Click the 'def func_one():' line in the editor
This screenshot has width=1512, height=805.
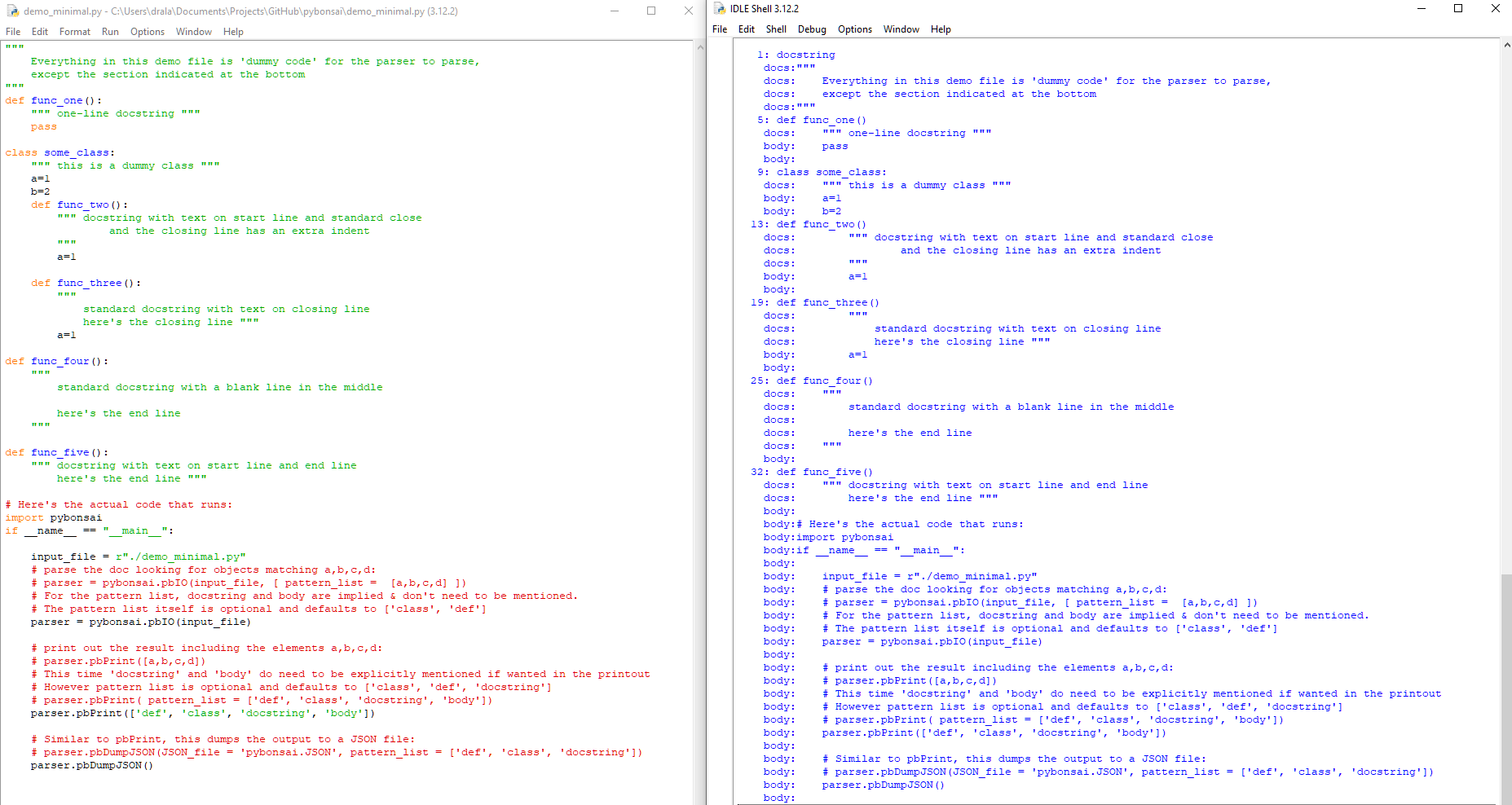54,101
